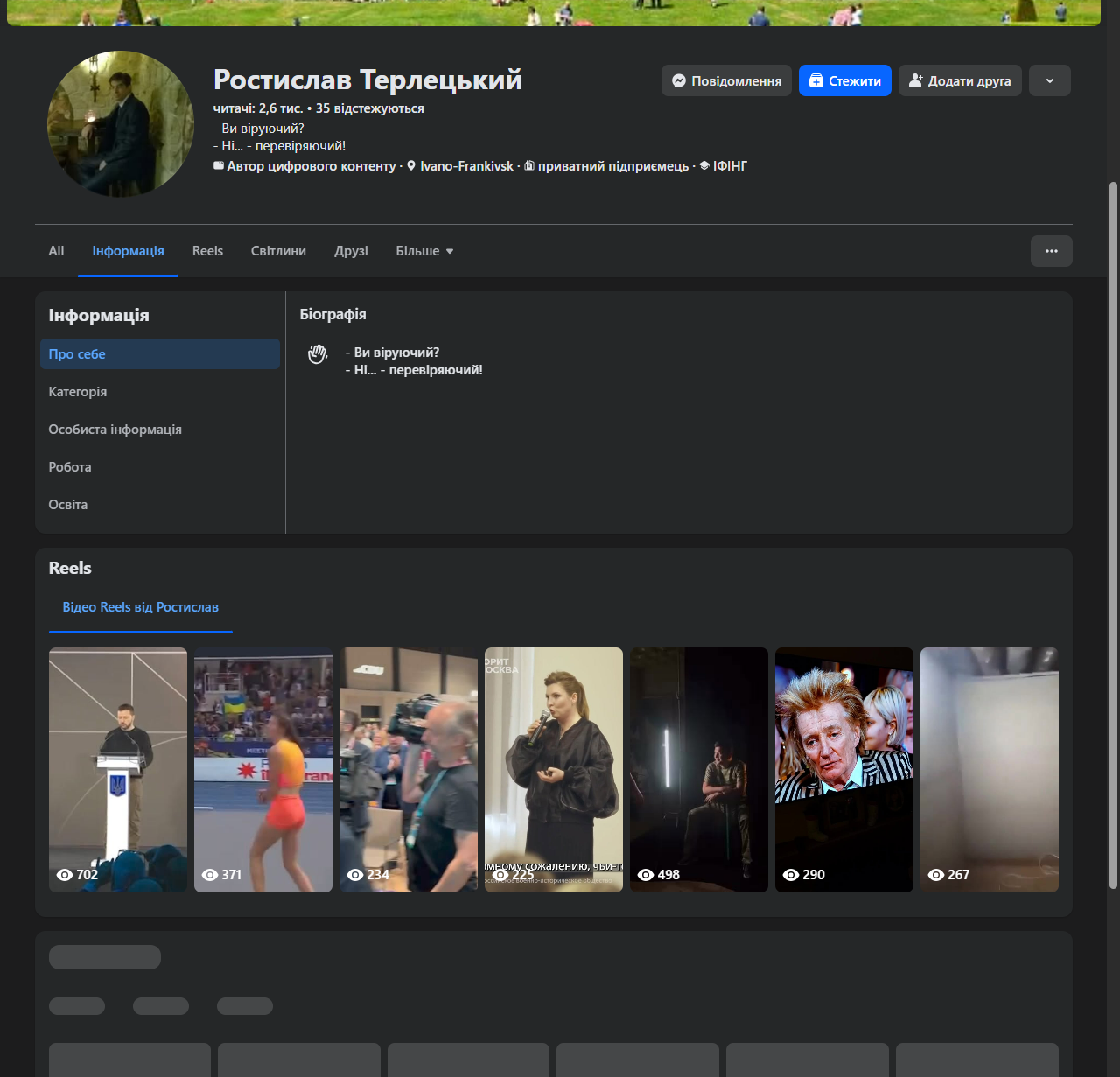
Task: Click the graduation cap icon beside ІФІНГ
Action: [x=704, y=165]
